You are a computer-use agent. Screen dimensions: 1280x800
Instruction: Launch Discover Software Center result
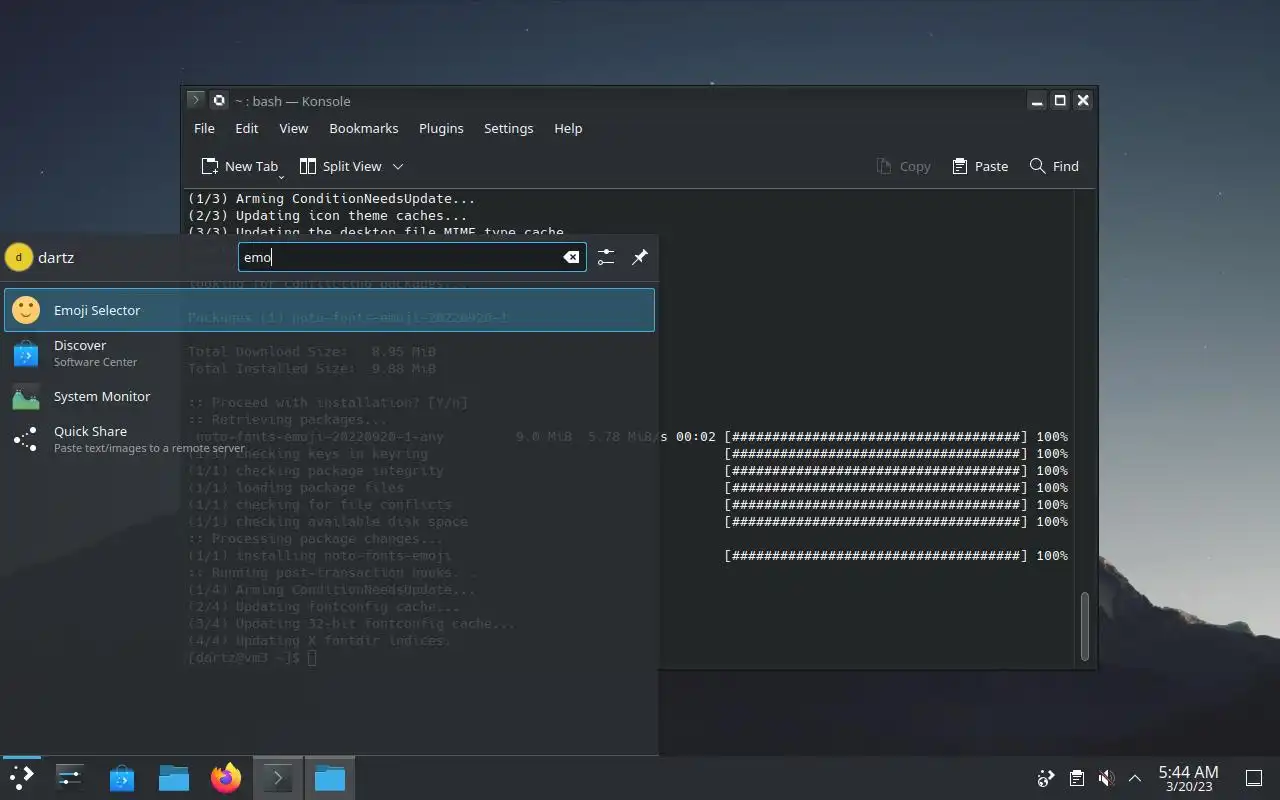[329, 353]
